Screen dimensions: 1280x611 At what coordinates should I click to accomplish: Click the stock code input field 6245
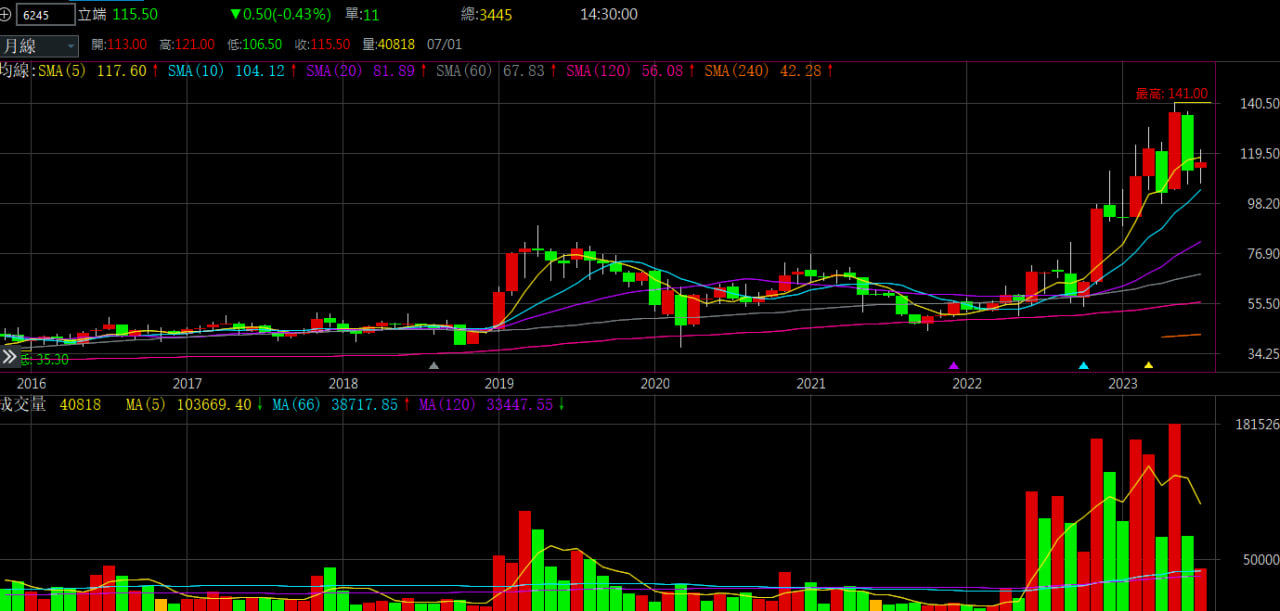click(47, 15)
